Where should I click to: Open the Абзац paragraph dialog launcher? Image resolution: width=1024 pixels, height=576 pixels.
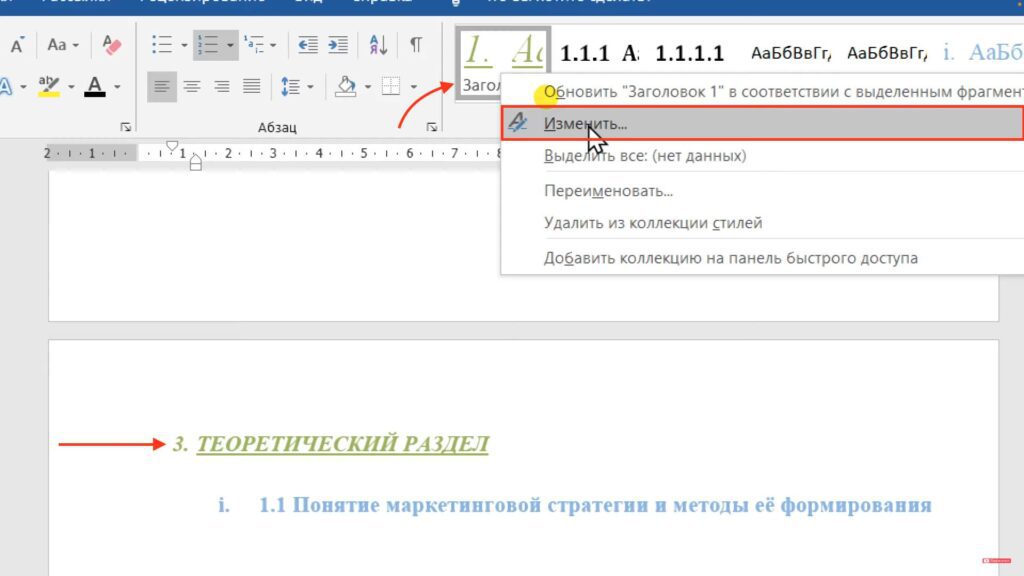[432, 127]
